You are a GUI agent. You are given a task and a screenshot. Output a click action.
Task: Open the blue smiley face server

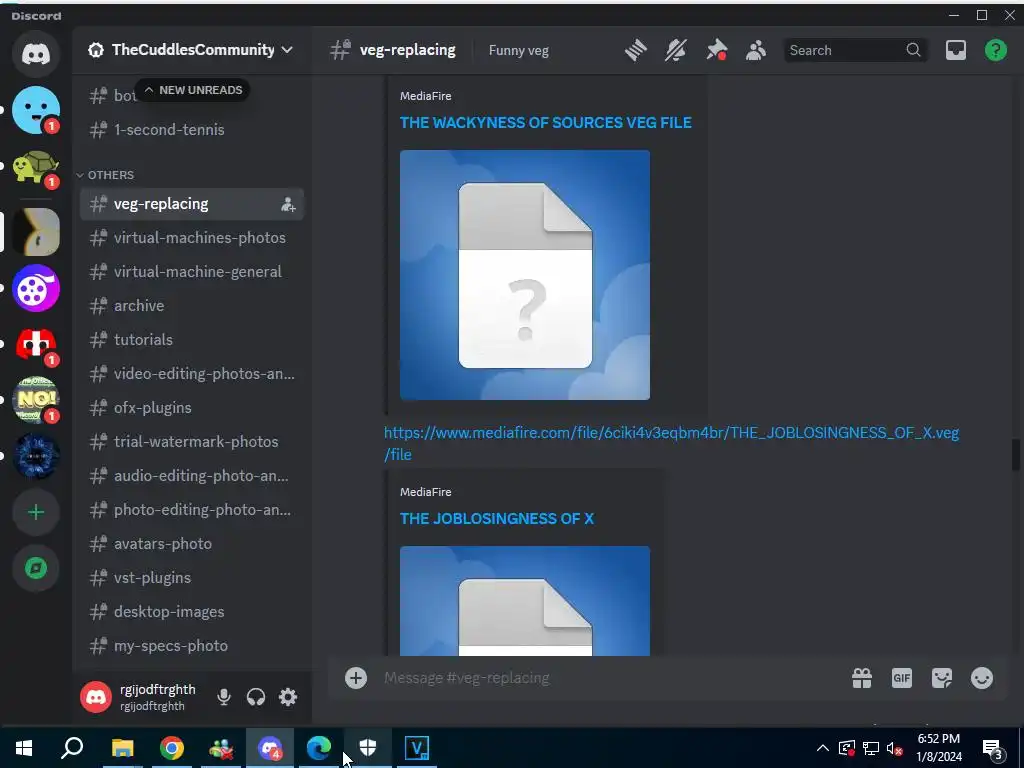click(36, 110)
